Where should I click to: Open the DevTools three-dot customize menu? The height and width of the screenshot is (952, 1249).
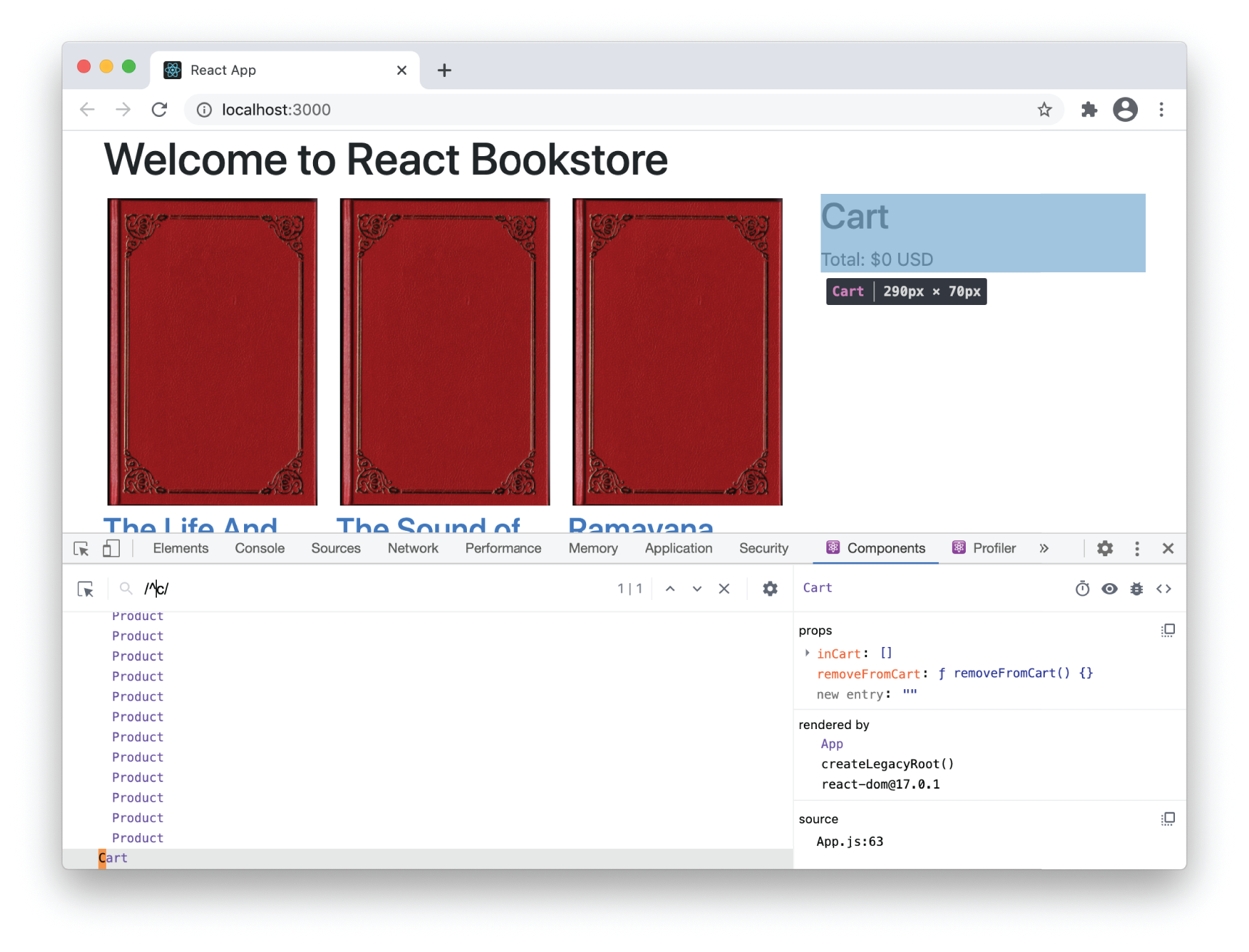(1136, 548)
